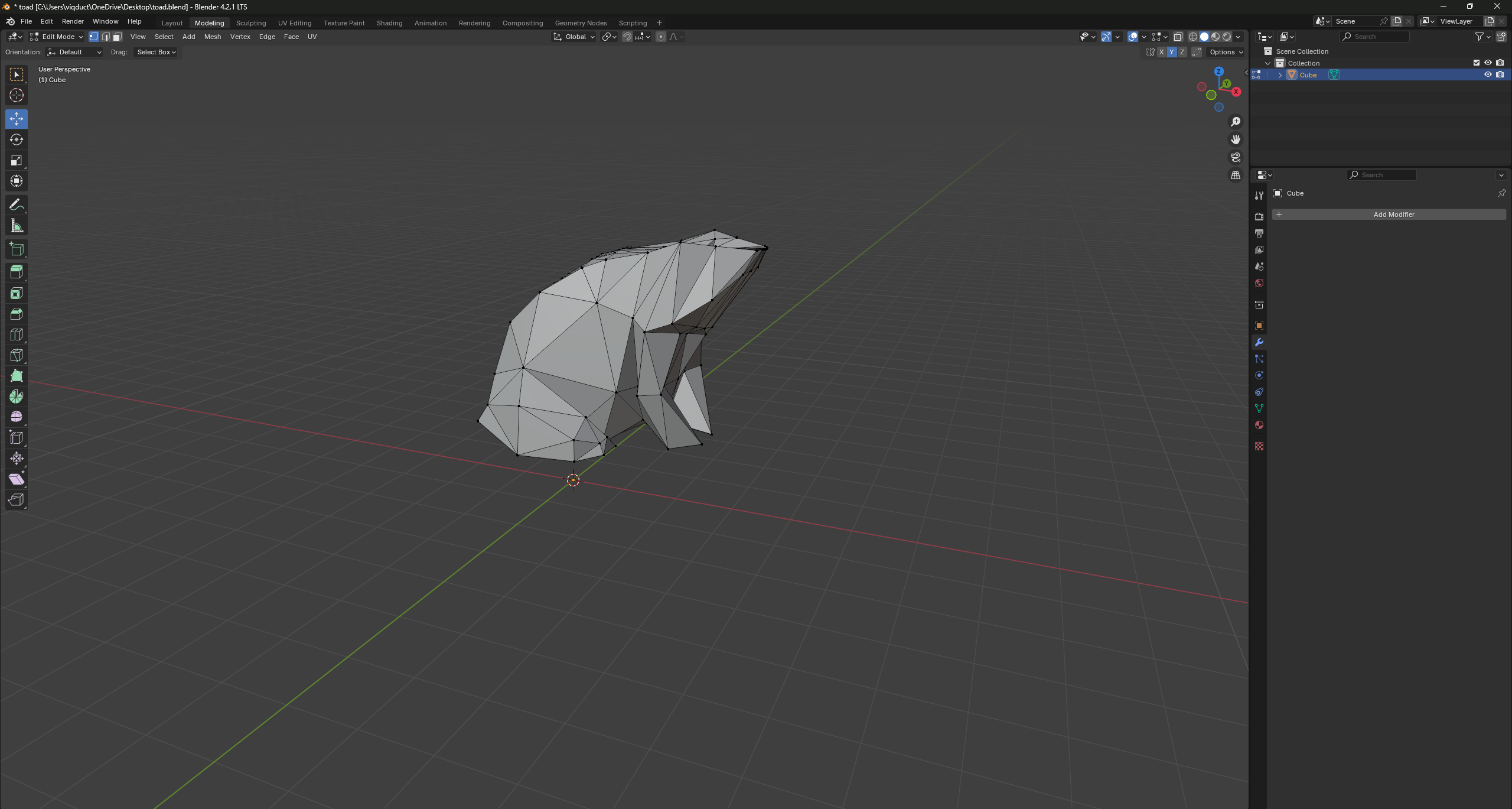This screenshot has height=809, width=1512.
Task: Open the Select Box drag dropdown
Action: (156, 52)
